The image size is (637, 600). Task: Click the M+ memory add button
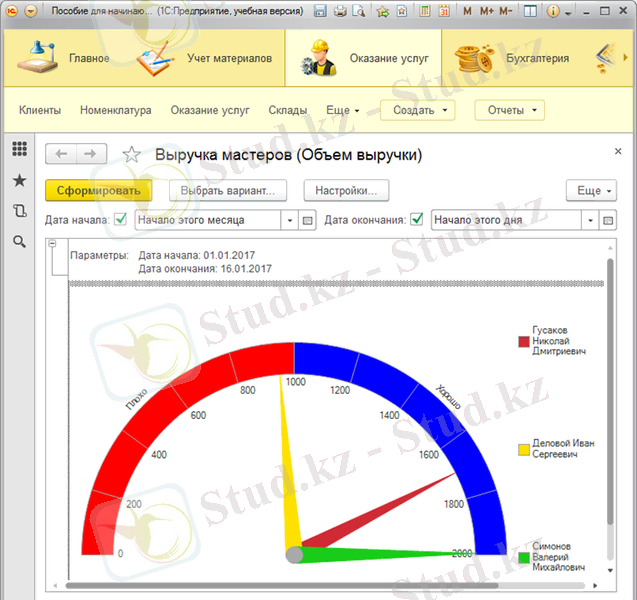click(486, 11)
